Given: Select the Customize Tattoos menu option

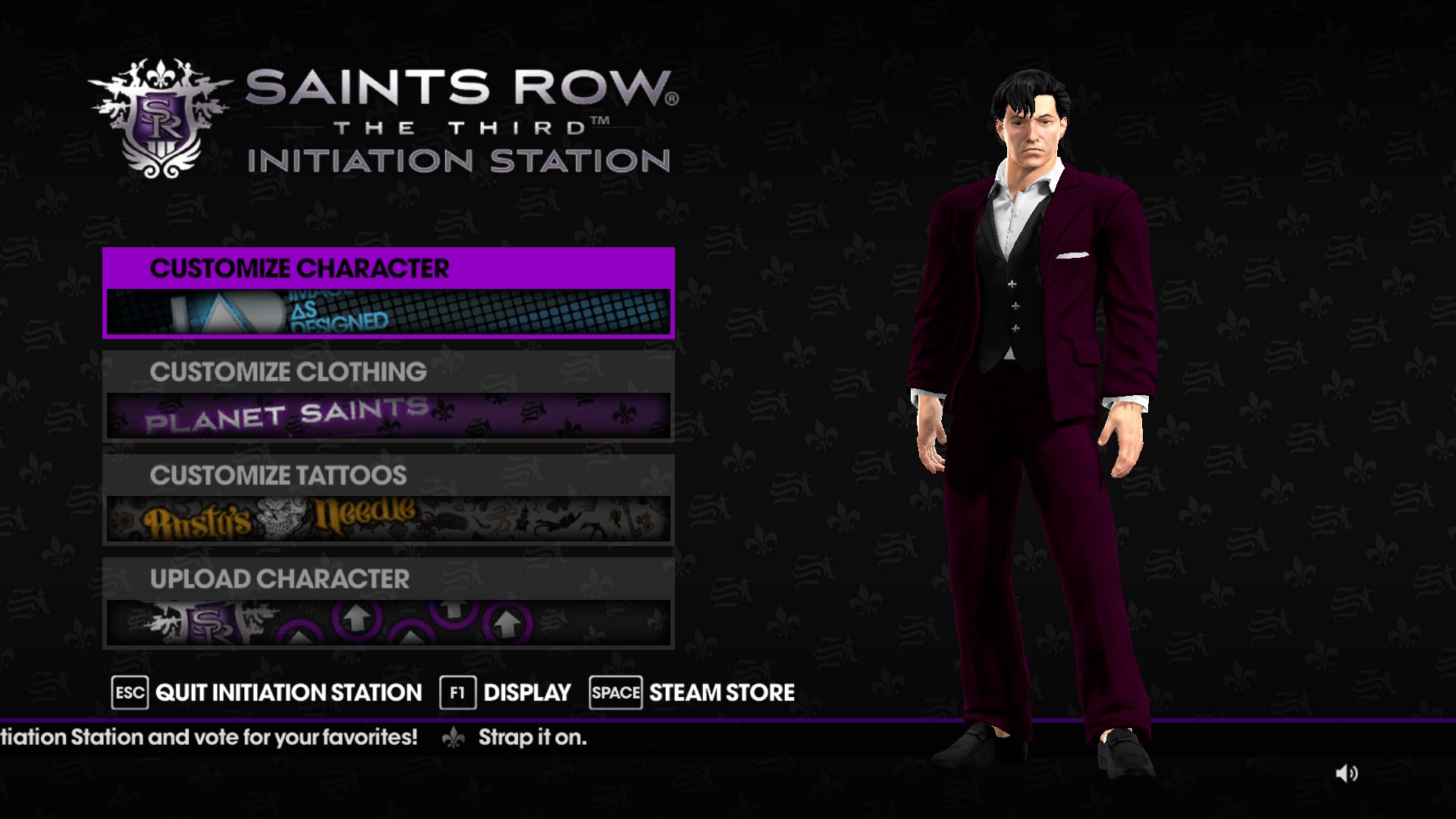Looking at the screenshot, I should [388, 500].
